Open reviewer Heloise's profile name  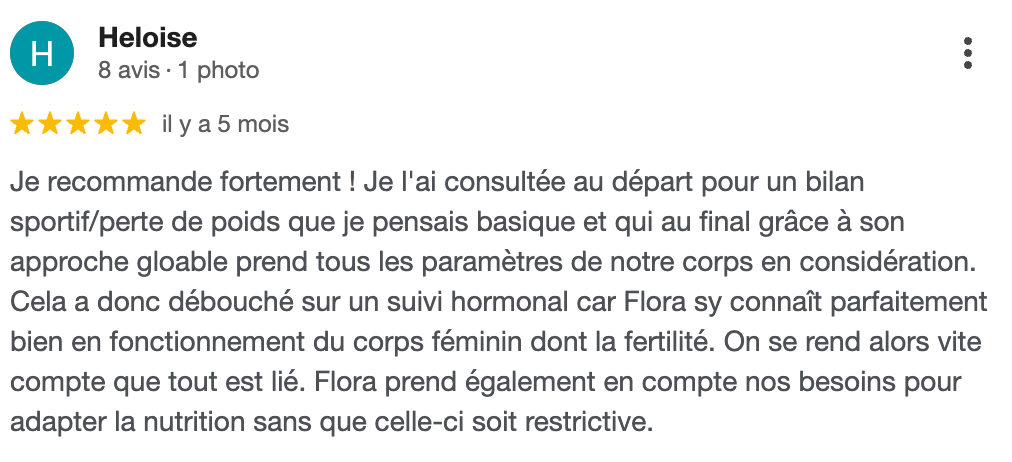148,39
